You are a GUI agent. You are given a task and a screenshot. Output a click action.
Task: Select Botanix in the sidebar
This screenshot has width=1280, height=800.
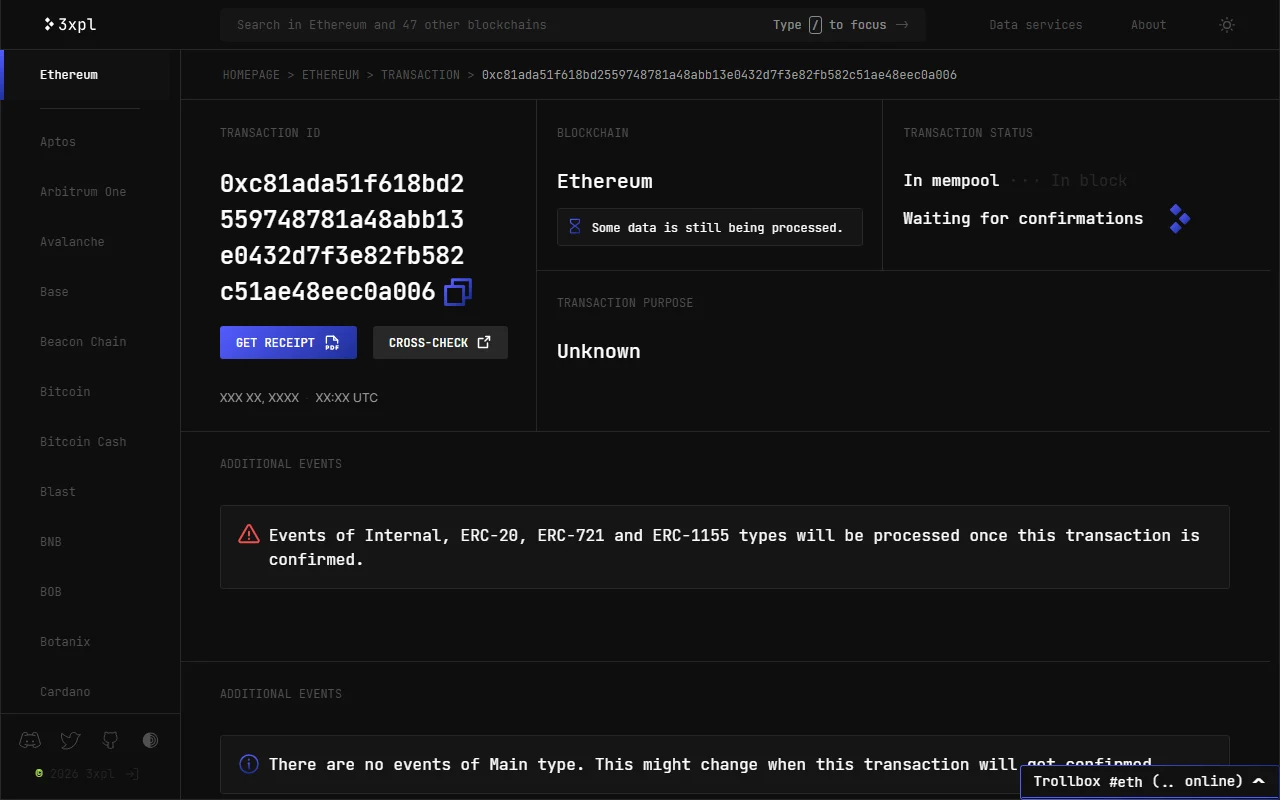click(65, 642)
